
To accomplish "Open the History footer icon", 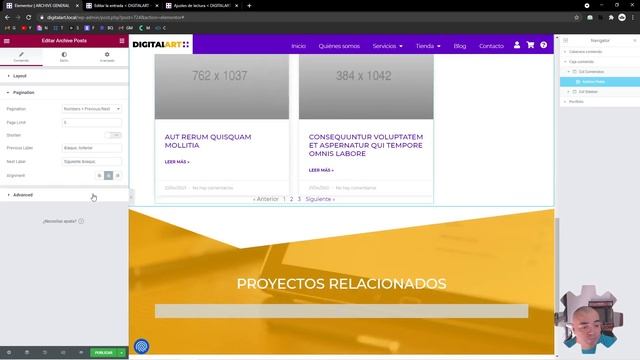I will pos(45,352).
